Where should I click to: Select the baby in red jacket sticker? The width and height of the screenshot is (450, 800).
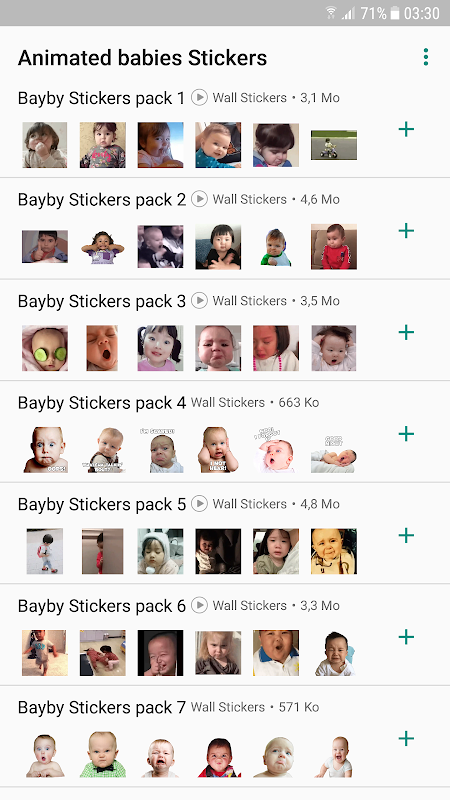click(x=334, y=246)
